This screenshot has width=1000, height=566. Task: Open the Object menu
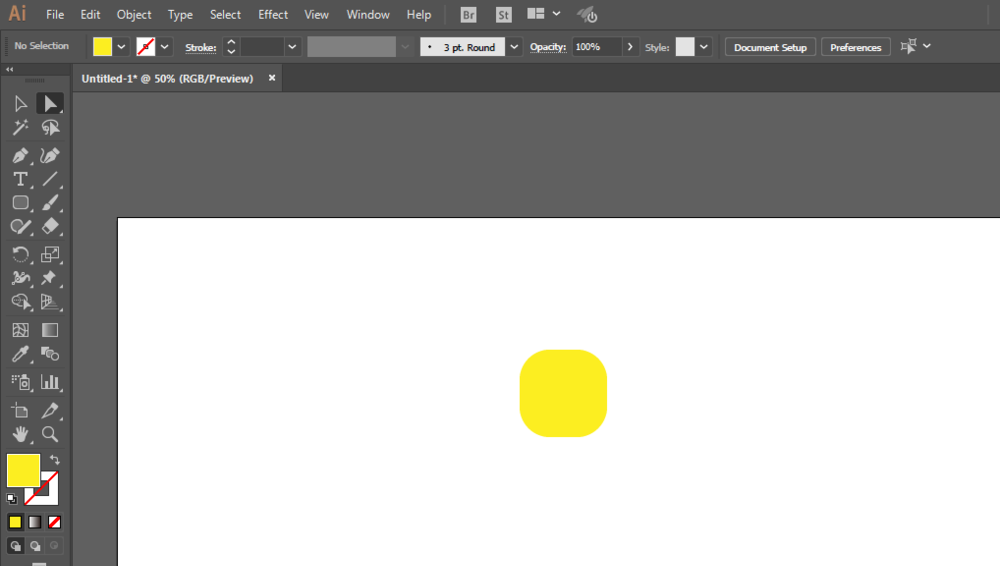coord(134,15)
